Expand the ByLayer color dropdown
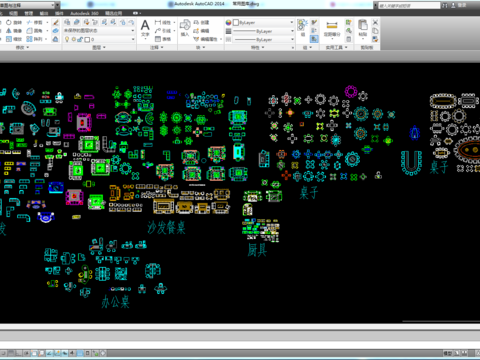This screenshot has height=360, width=480. tap(263, 22)
